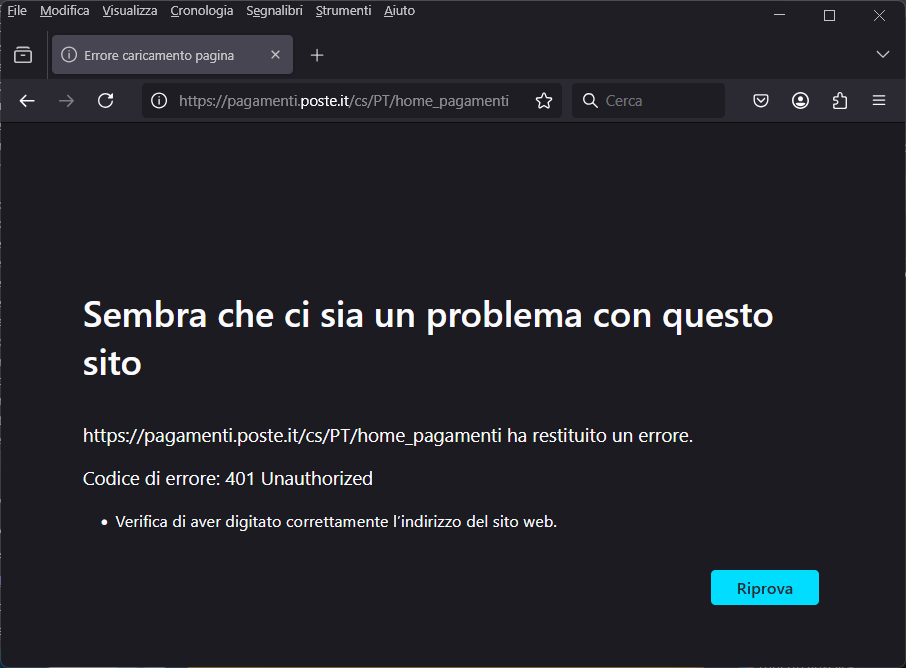The image size is (906, 668).
Task: Open the Visualizza menu
Action: tap(129, 11)
